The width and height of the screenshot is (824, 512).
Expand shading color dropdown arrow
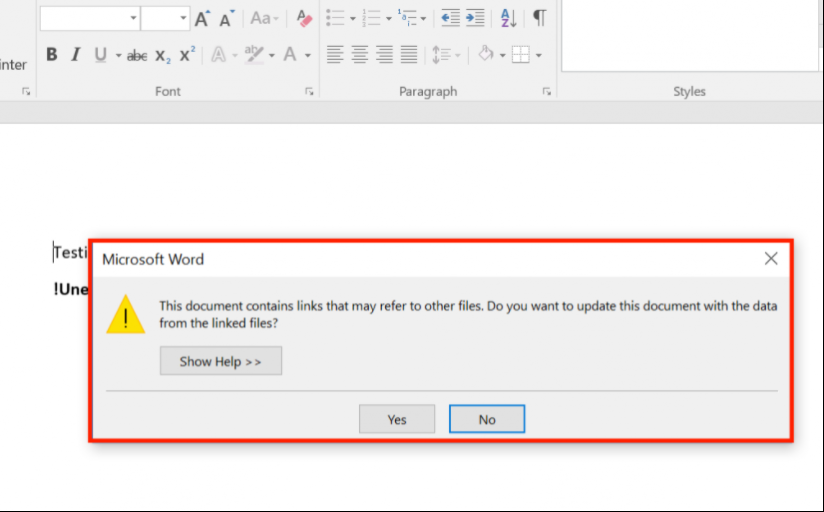pos(502,55)
